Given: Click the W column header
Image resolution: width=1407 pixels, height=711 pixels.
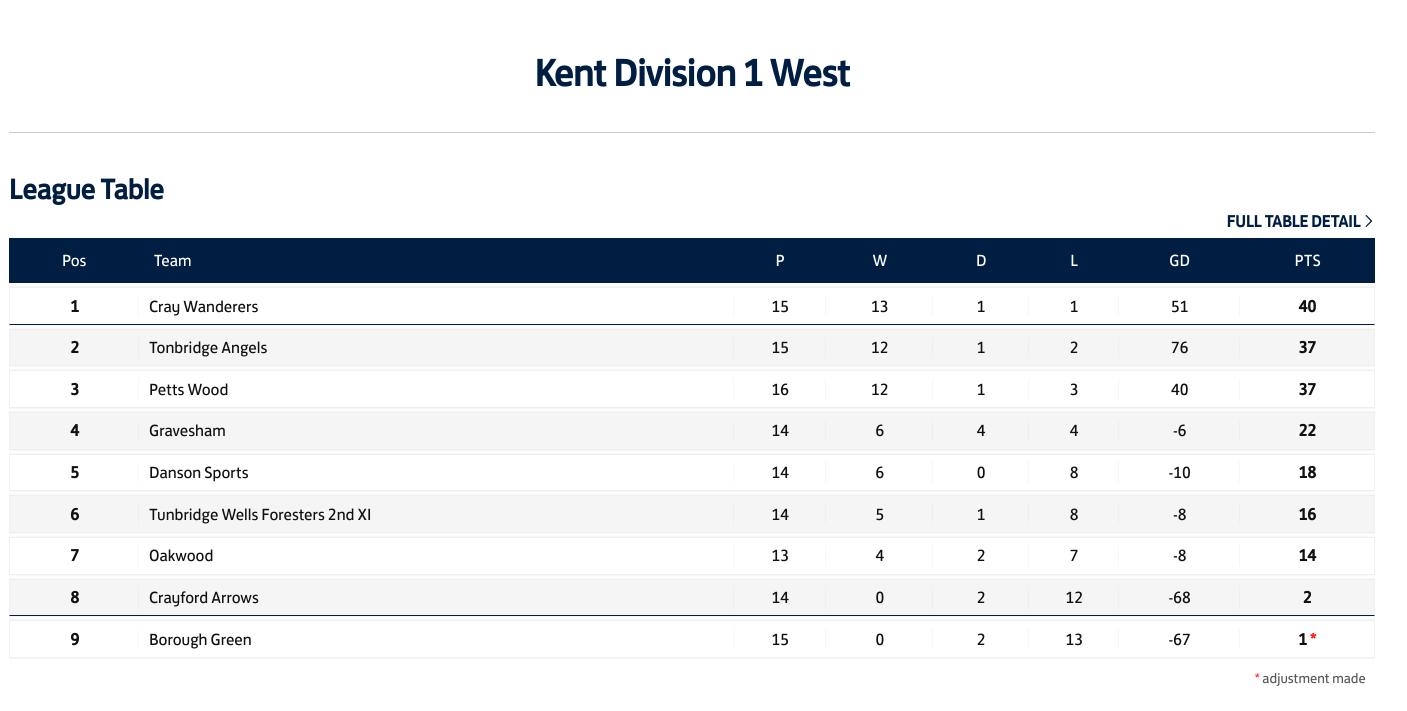Looking at the screenshot, I should (879, 261).
